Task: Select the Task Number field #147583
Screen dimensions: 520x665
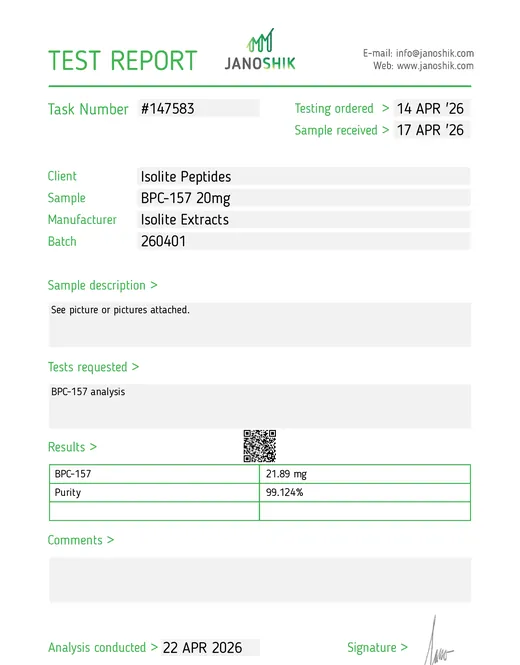Action: (198, 109)
